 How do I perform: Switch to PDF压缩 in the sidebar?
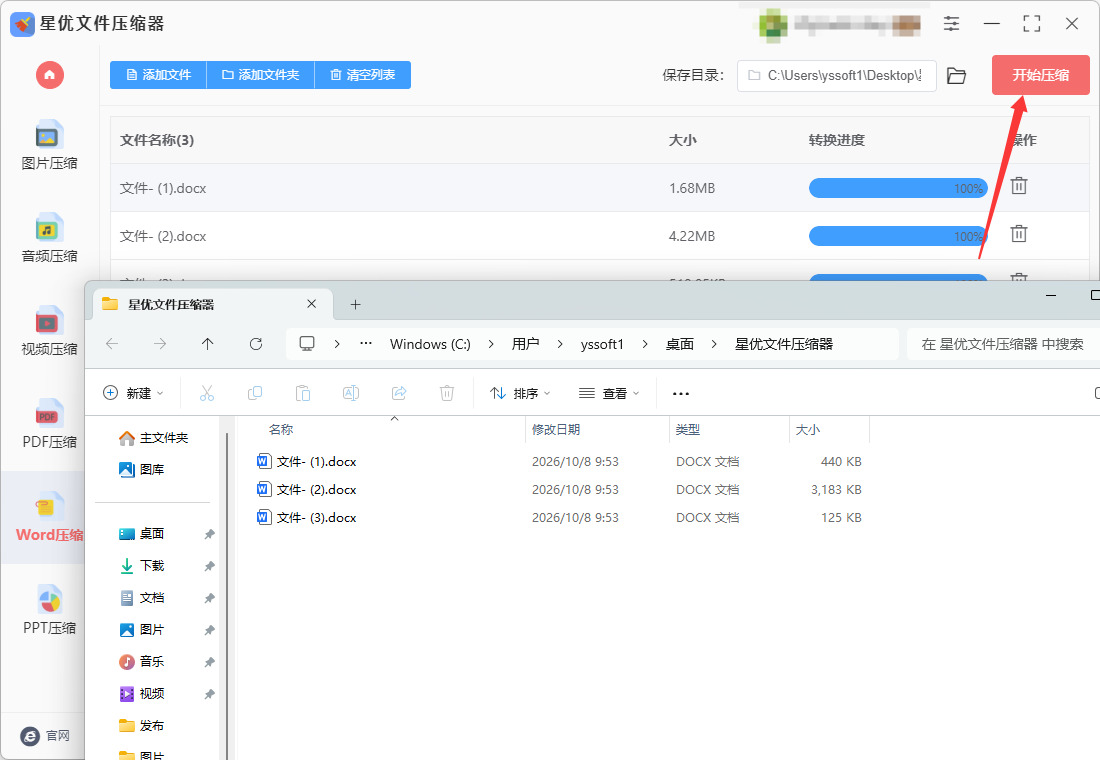tap(49, 425)
